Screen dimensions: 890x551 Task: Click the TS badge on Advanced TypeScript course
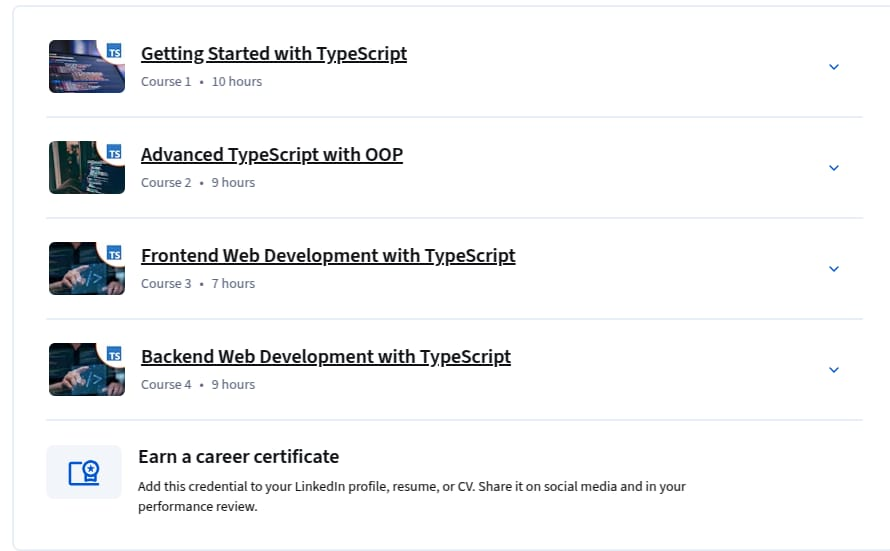coord(114,152)
